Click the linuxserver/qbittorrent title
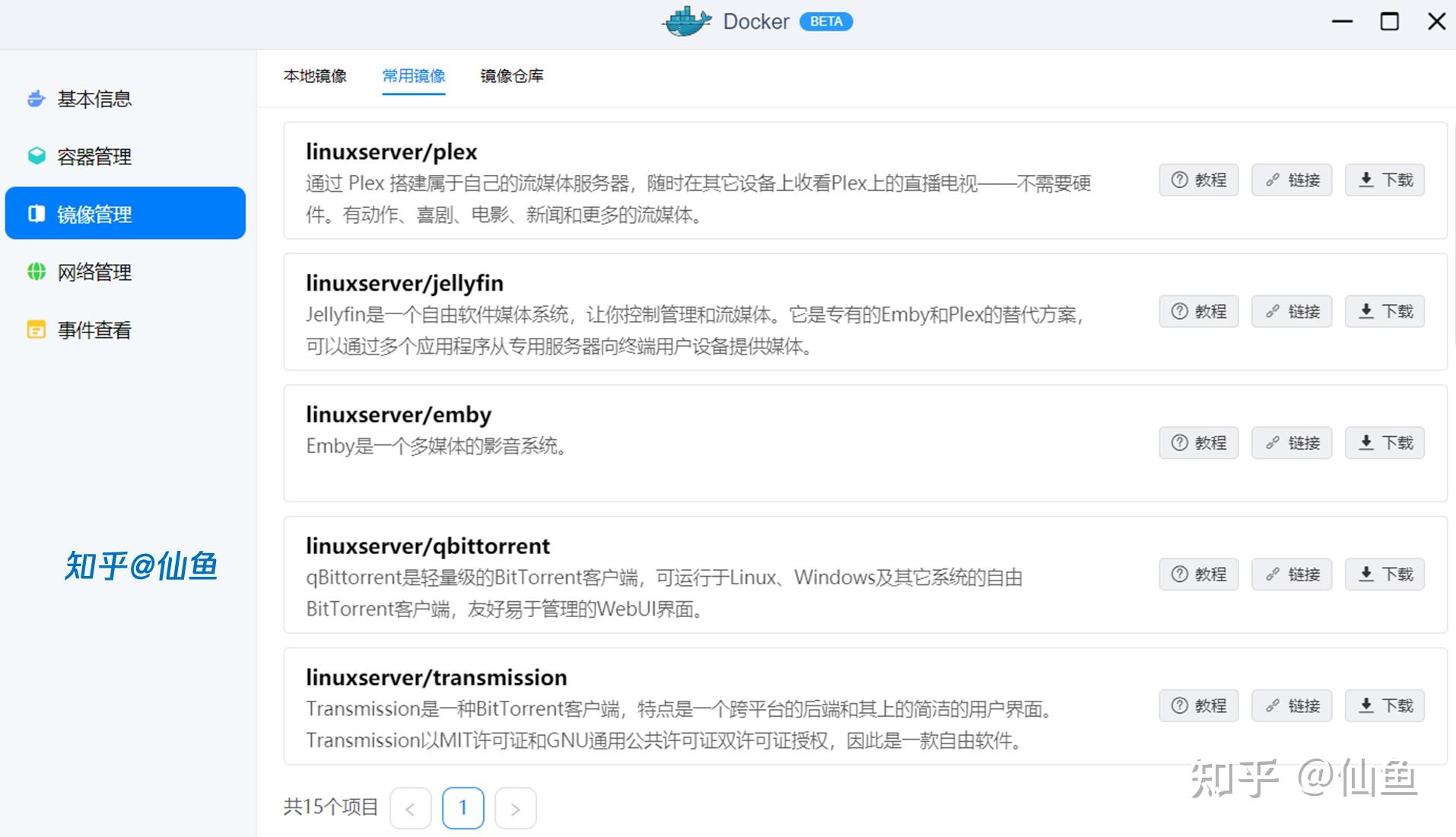 point(428,546)
